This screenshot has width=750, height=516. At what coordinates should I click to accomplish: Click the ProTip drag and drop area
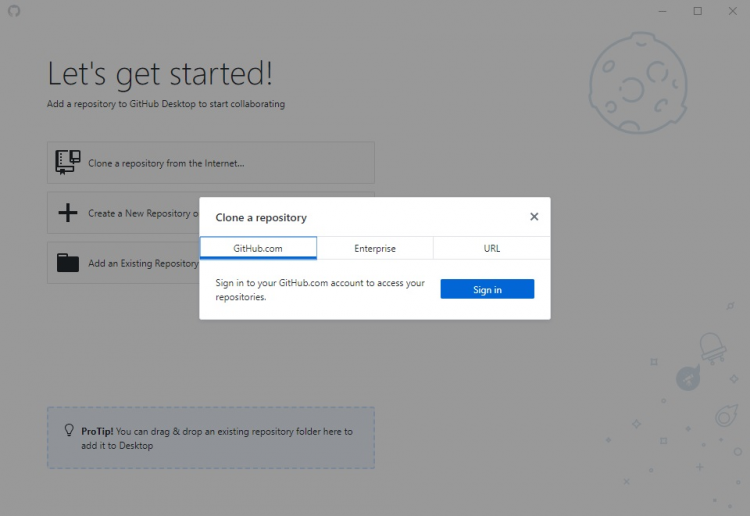(210, 438)
